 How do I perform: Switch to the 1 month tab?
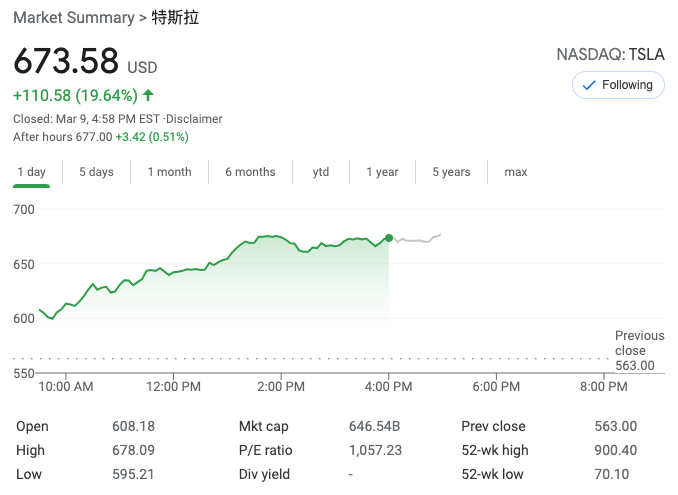pos(170,172)
